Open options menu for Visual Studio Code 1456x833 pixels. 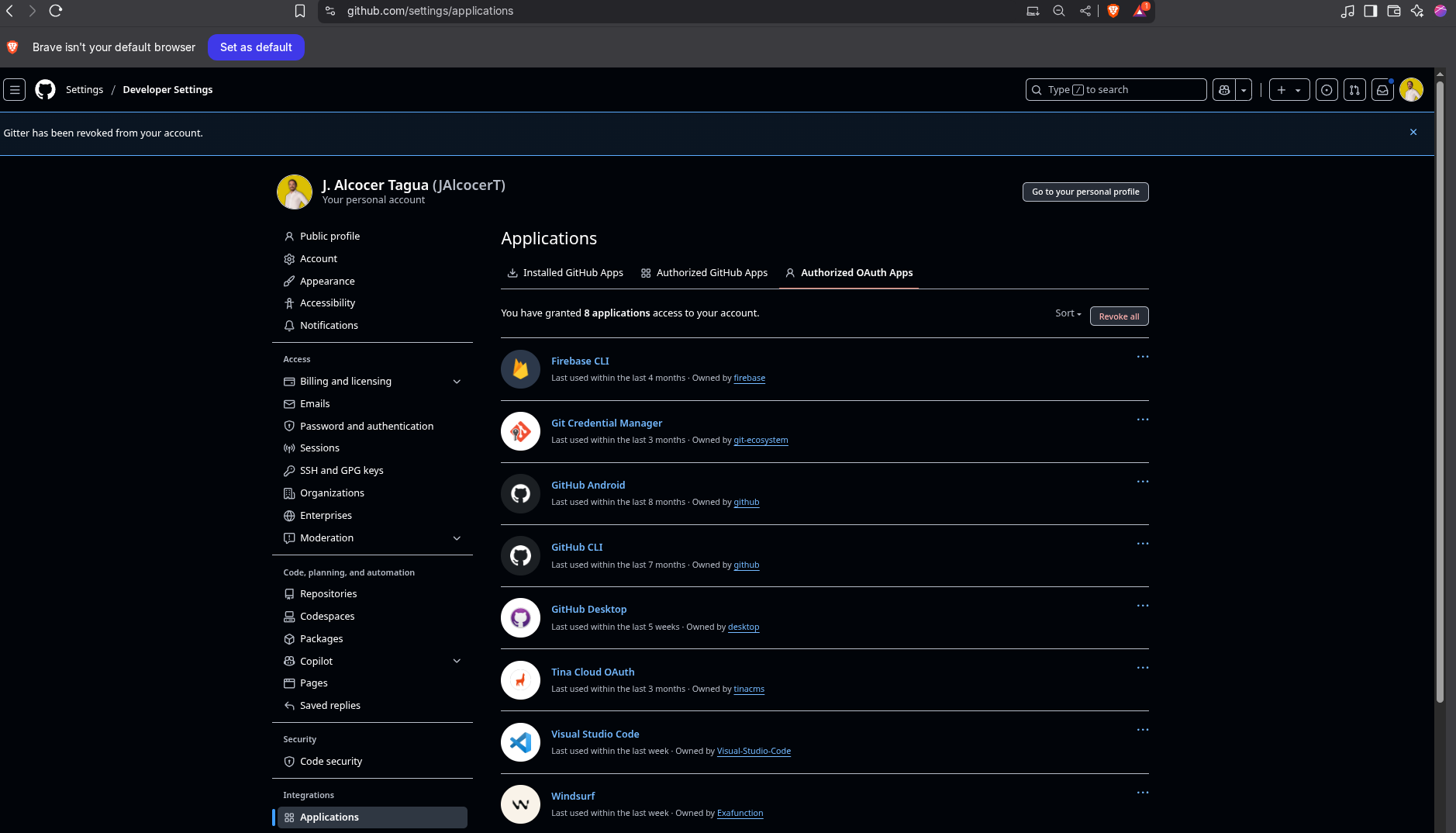tap(1143, 730)
